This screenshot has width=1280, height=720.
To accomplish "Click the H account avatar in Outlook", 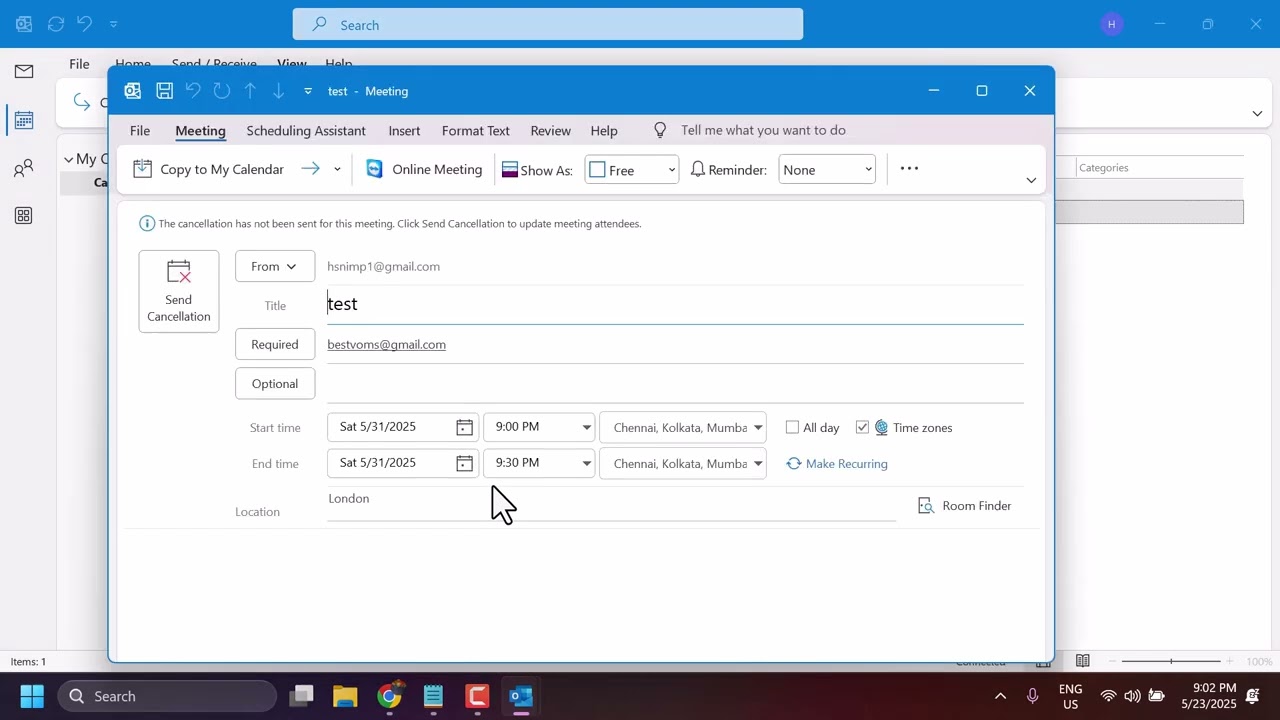I will (1112, 24).
